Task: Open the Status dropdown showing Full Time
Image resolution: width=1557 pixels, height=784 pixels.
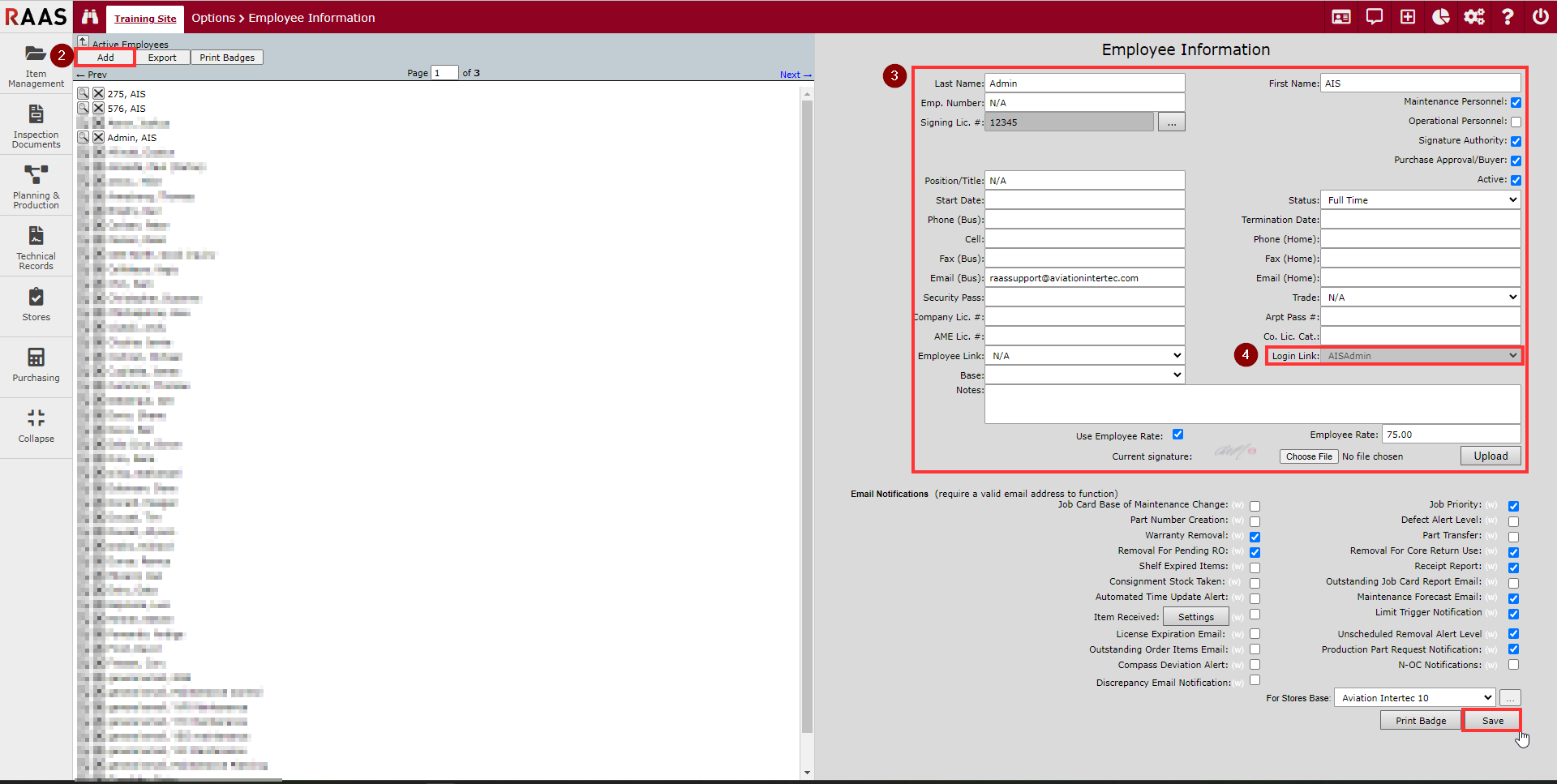Action: tap(1420, 200)
